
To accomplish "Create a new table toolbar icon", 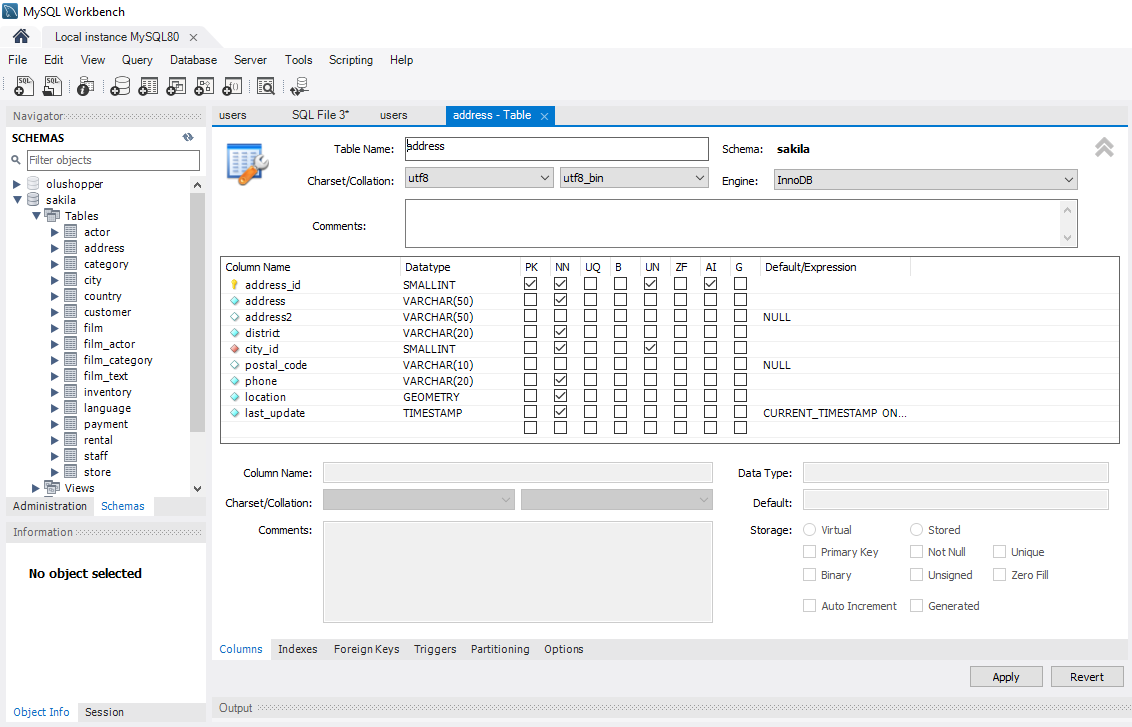I will pos(148,87).
